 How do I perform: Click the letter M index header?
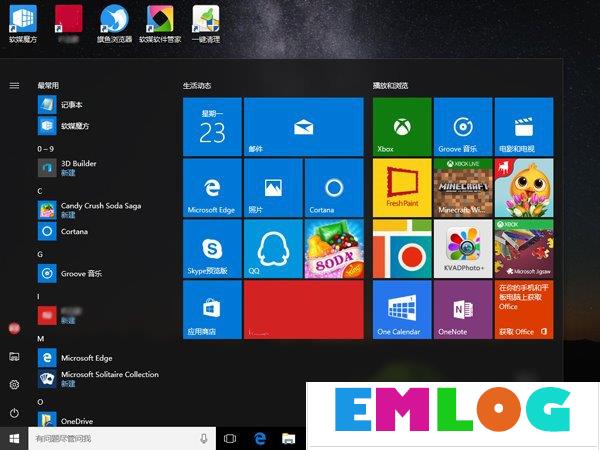click(41, 339)
